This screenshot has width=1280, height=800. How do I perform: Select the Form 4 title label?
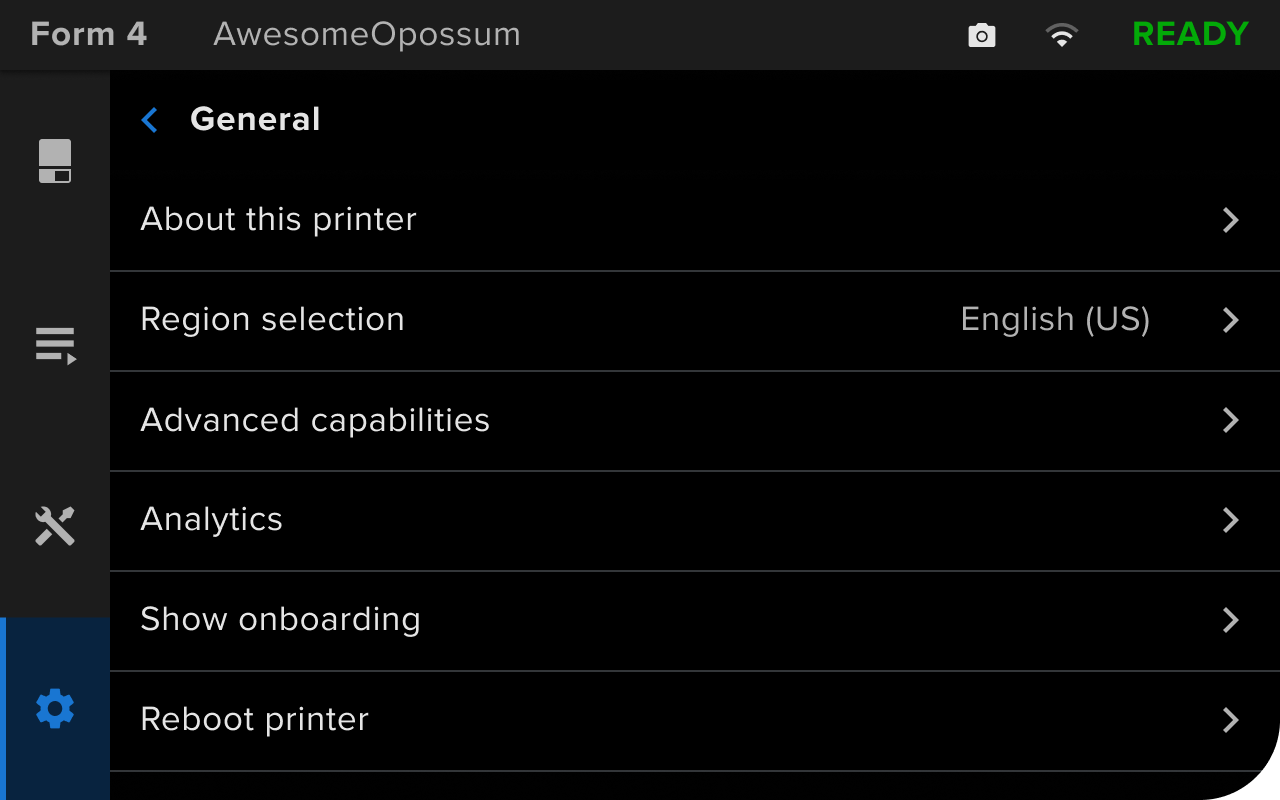coord(88,33)
